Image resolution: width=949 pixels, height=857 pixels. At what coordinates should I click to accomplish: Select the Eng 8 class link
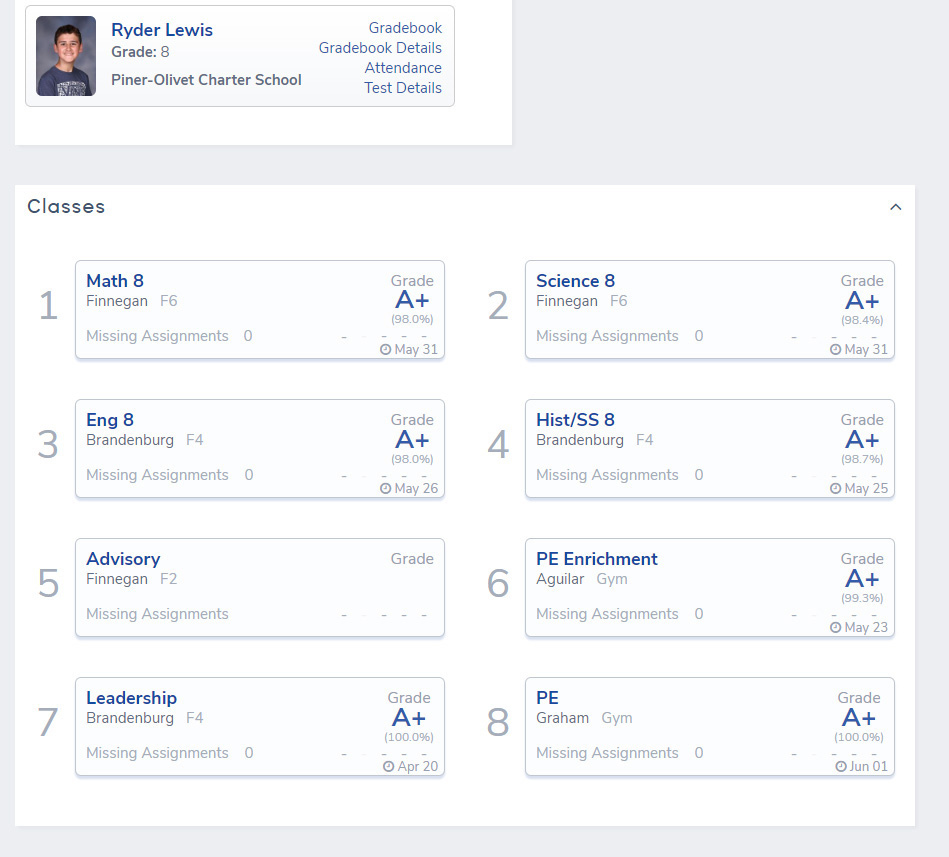pyautogui.click(x=110, y=420)
